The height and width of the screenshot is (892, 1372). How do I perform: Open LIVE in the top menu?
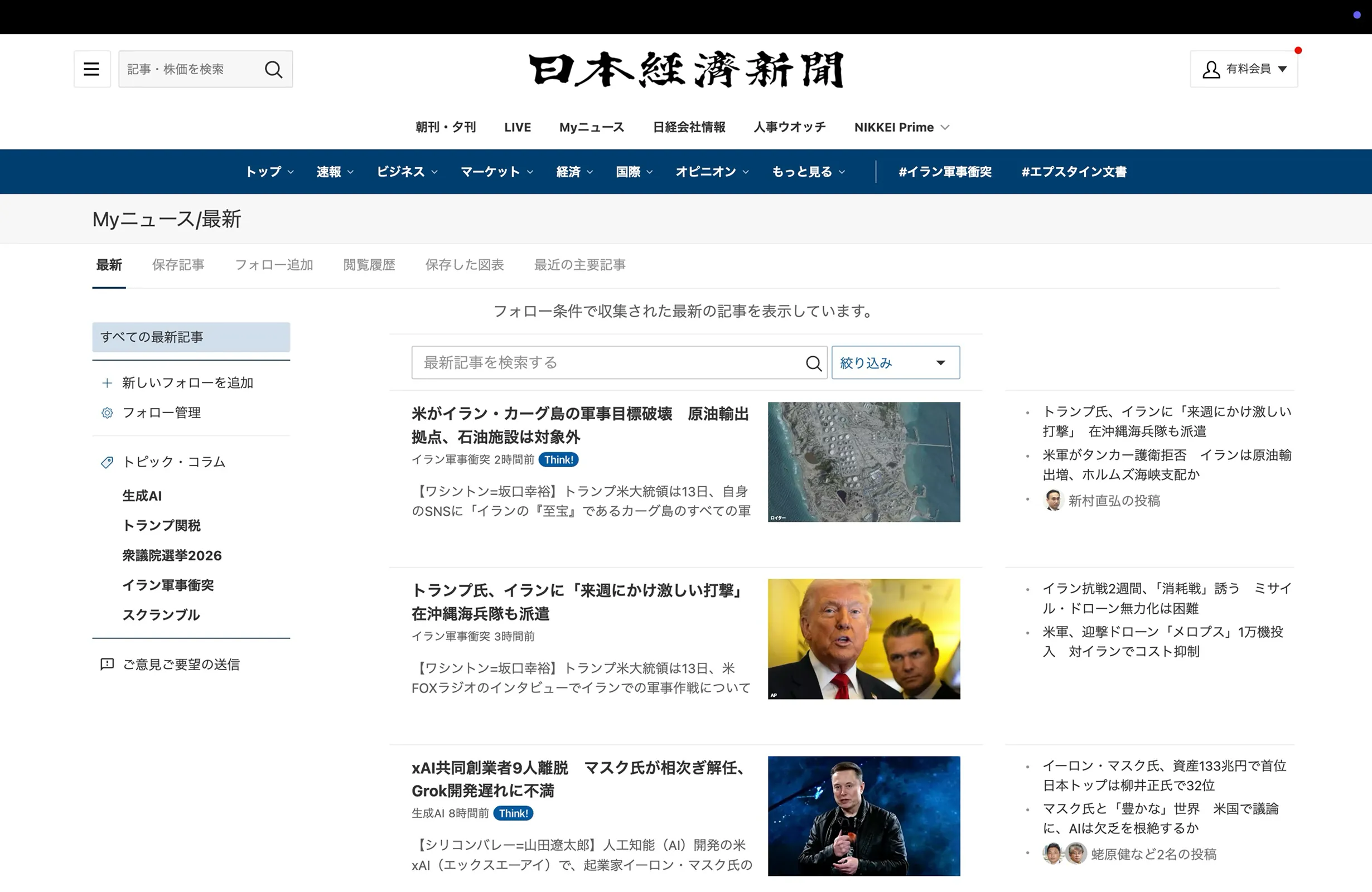(x=517, y=127)
